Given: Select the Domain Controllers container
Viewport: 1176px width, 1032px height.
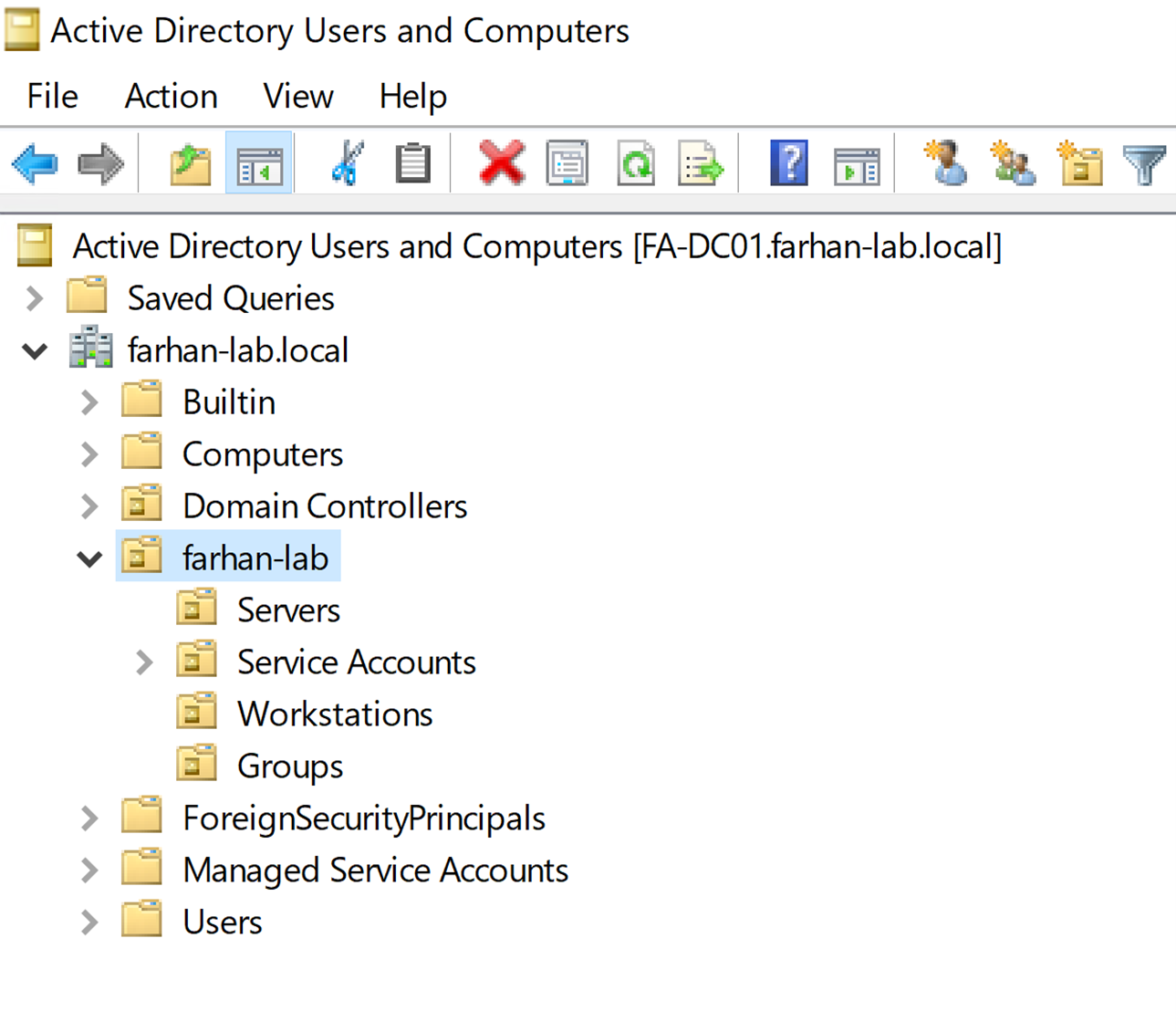Looking at the screenshot, I should coord(324,506).
